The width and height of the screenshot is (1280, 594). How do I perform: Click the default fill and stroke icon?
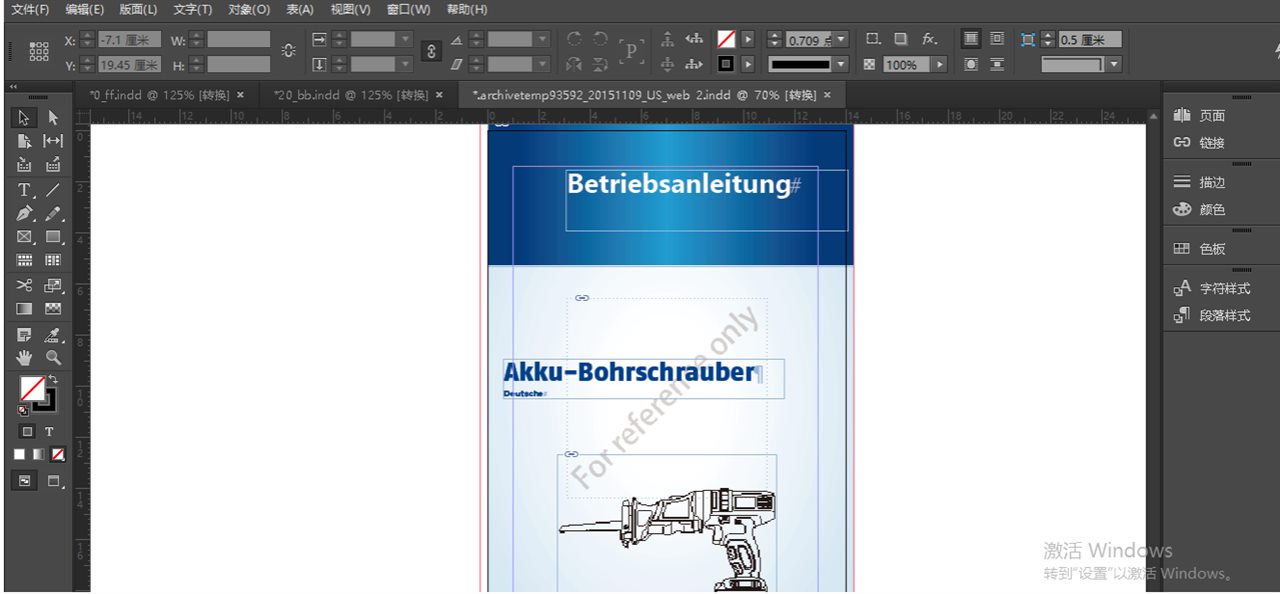pos(22,410)
